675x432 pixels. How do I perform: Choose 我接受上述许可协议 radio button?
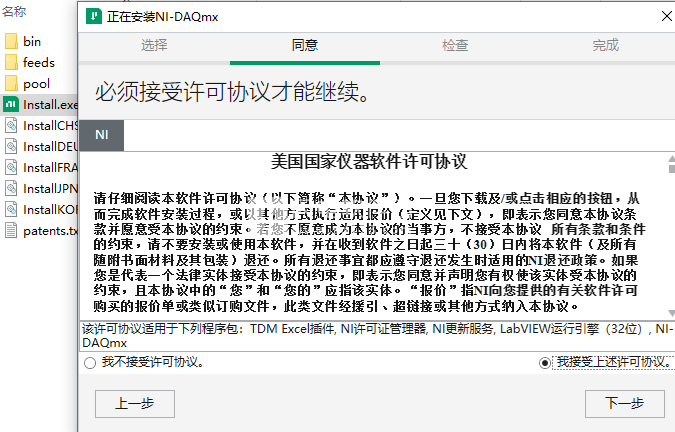[x=545, y=363]
